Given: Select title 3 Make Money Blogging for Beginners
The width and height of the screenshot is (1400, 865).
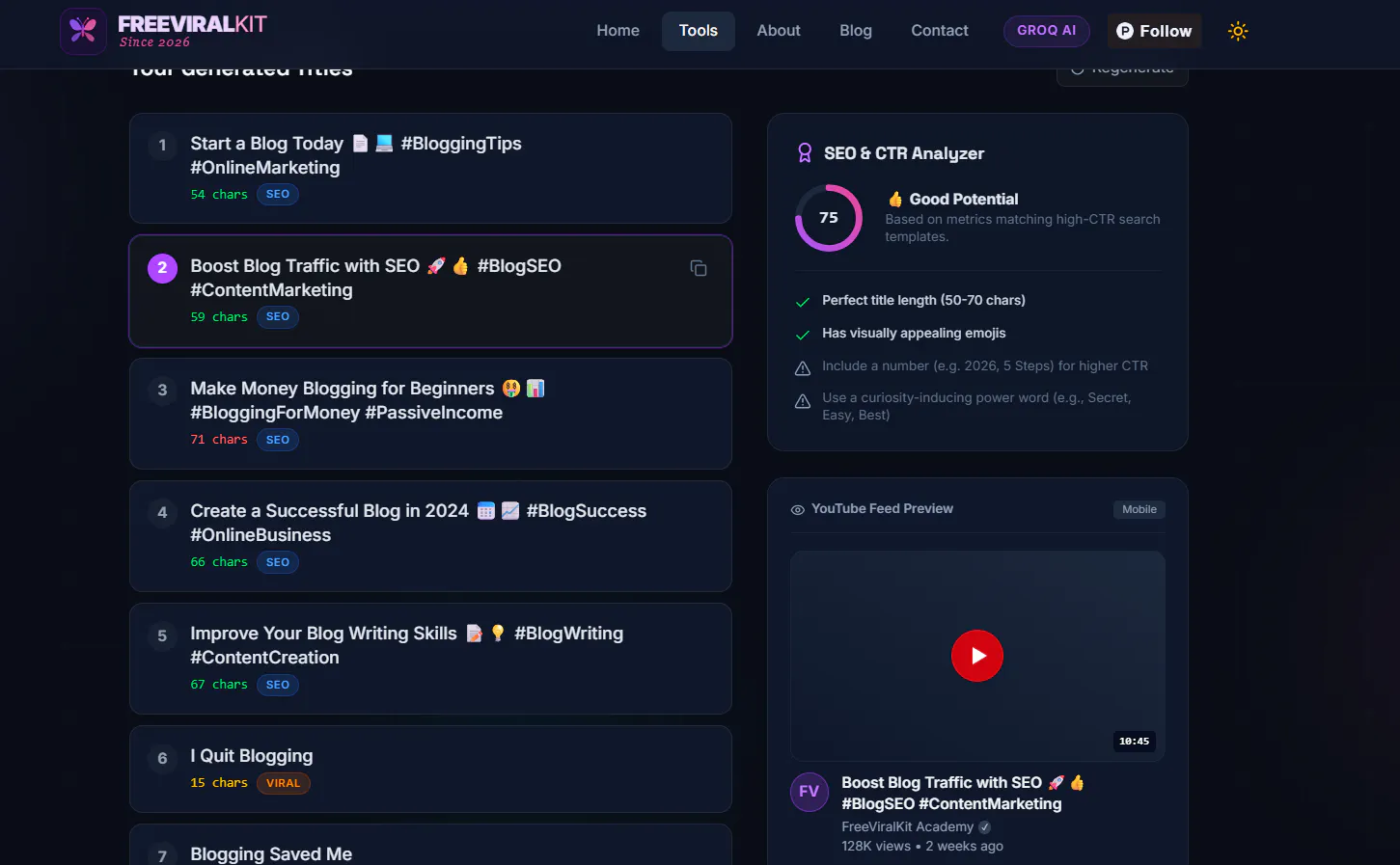Looking at the screenshot, I should click(430, 414).
